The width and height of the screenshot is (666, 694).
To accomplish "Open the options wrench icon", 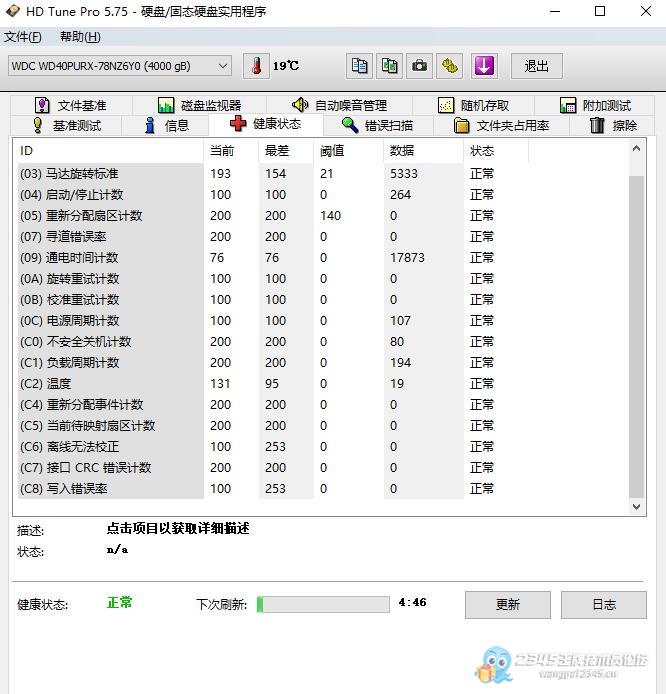I will (x=451, y=66).
